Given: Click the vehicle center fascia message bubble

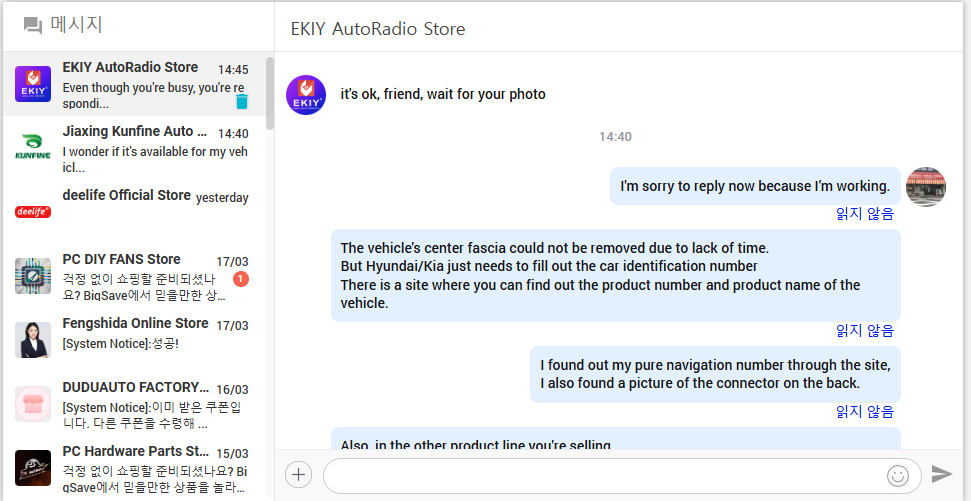Looking at the screenshot, I should coord(614,275).
